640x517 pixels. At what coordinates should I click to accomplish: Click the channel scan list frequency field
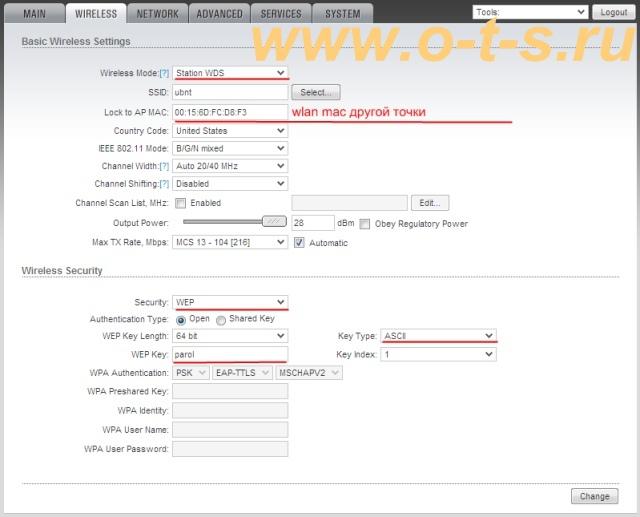pos(350,203)
